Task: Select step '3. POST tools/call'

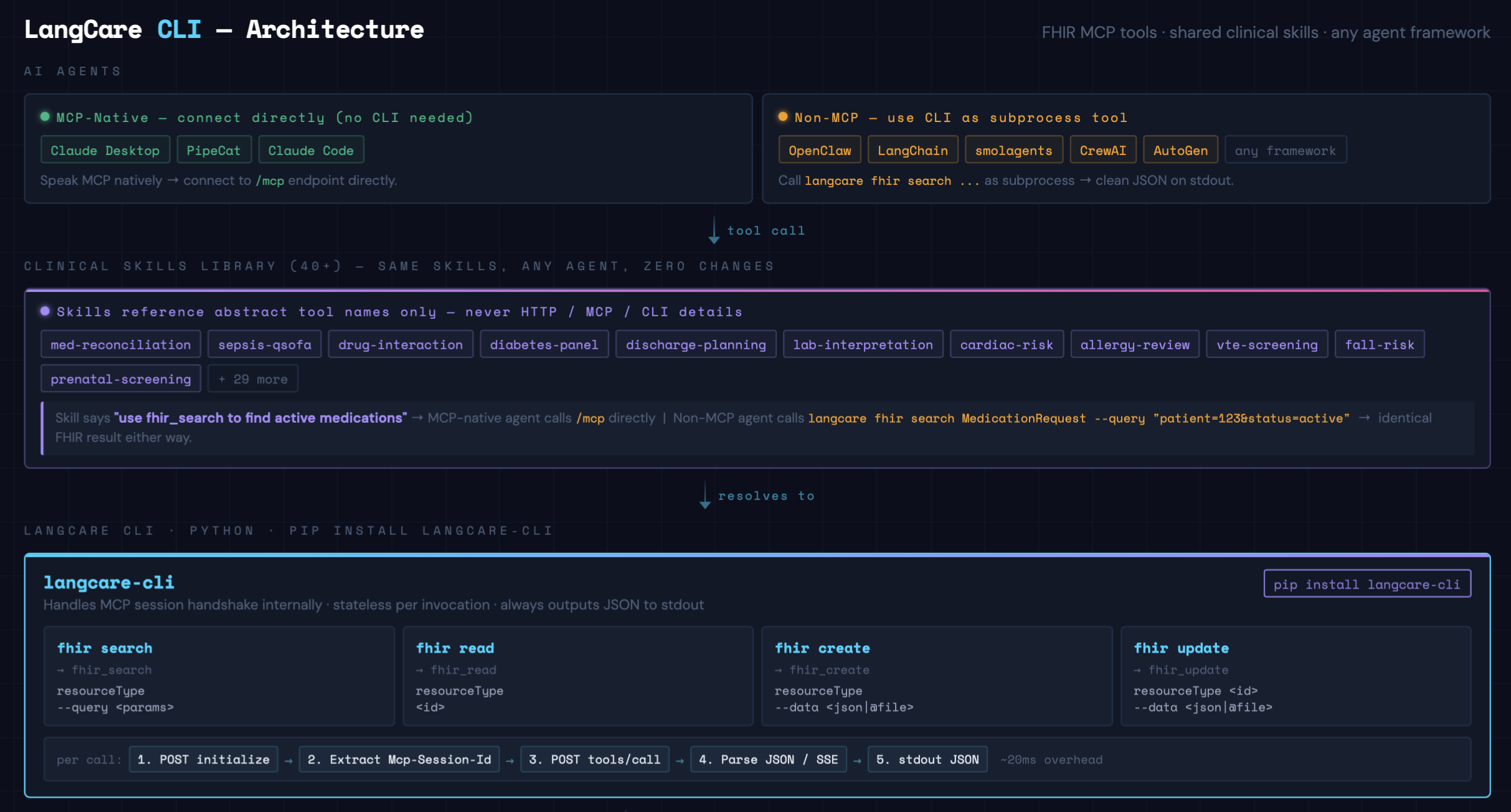Action: (595, 760)
